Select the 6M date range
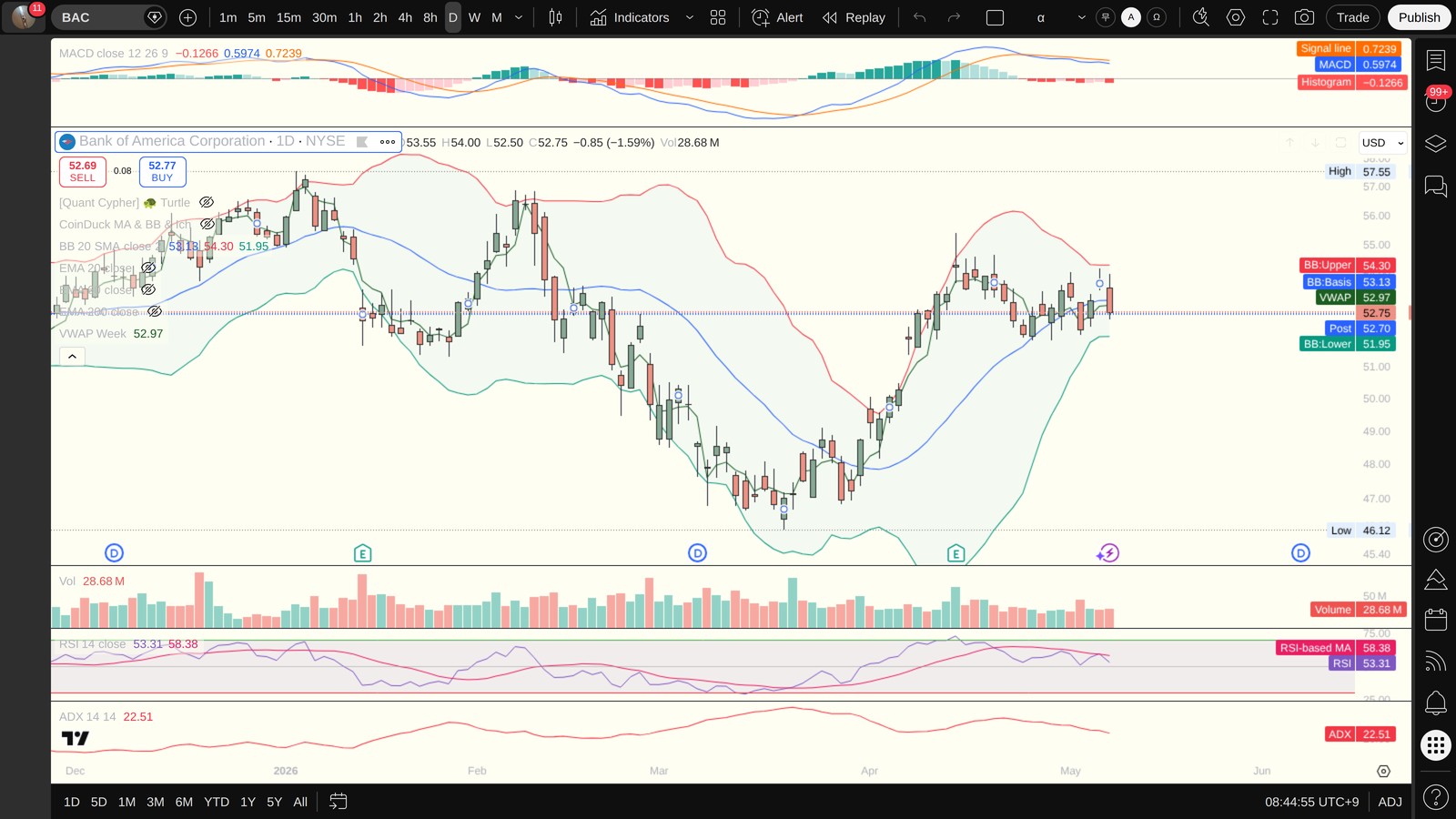The image size is (1456, 819). (184, 802)
